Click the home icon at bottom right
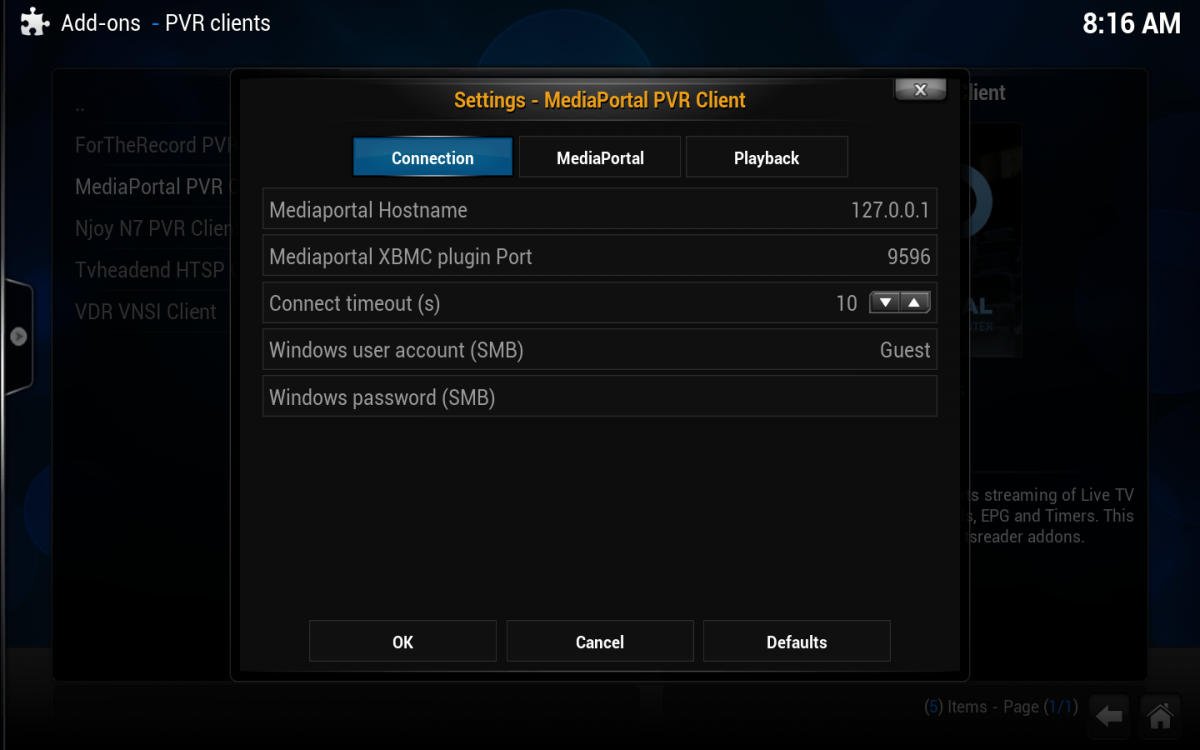Screen dimensions: 1200x750 (x=1160, y=716)
